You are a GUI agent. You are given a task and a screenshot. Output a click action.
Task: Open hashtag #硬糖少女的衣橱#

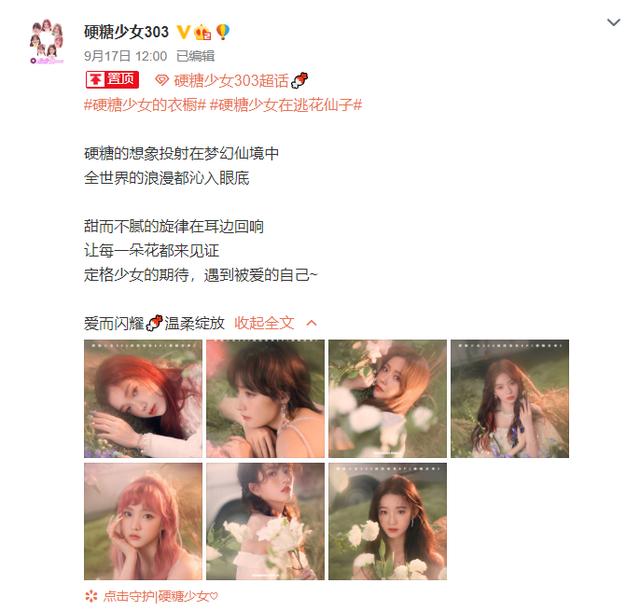click(144, 105)
